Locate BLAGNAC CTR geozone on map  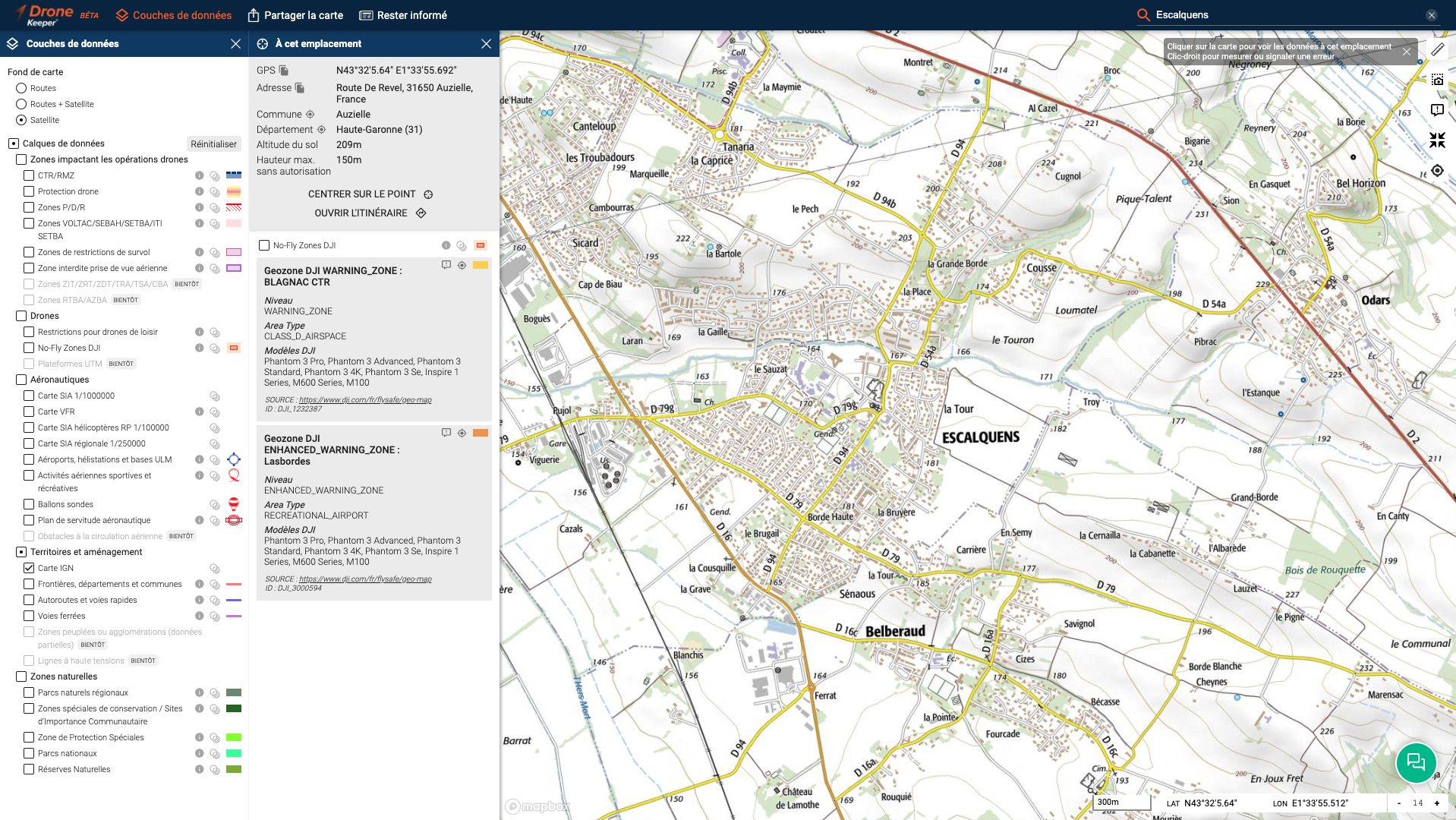pyautogui.click(x=462, y=265)
